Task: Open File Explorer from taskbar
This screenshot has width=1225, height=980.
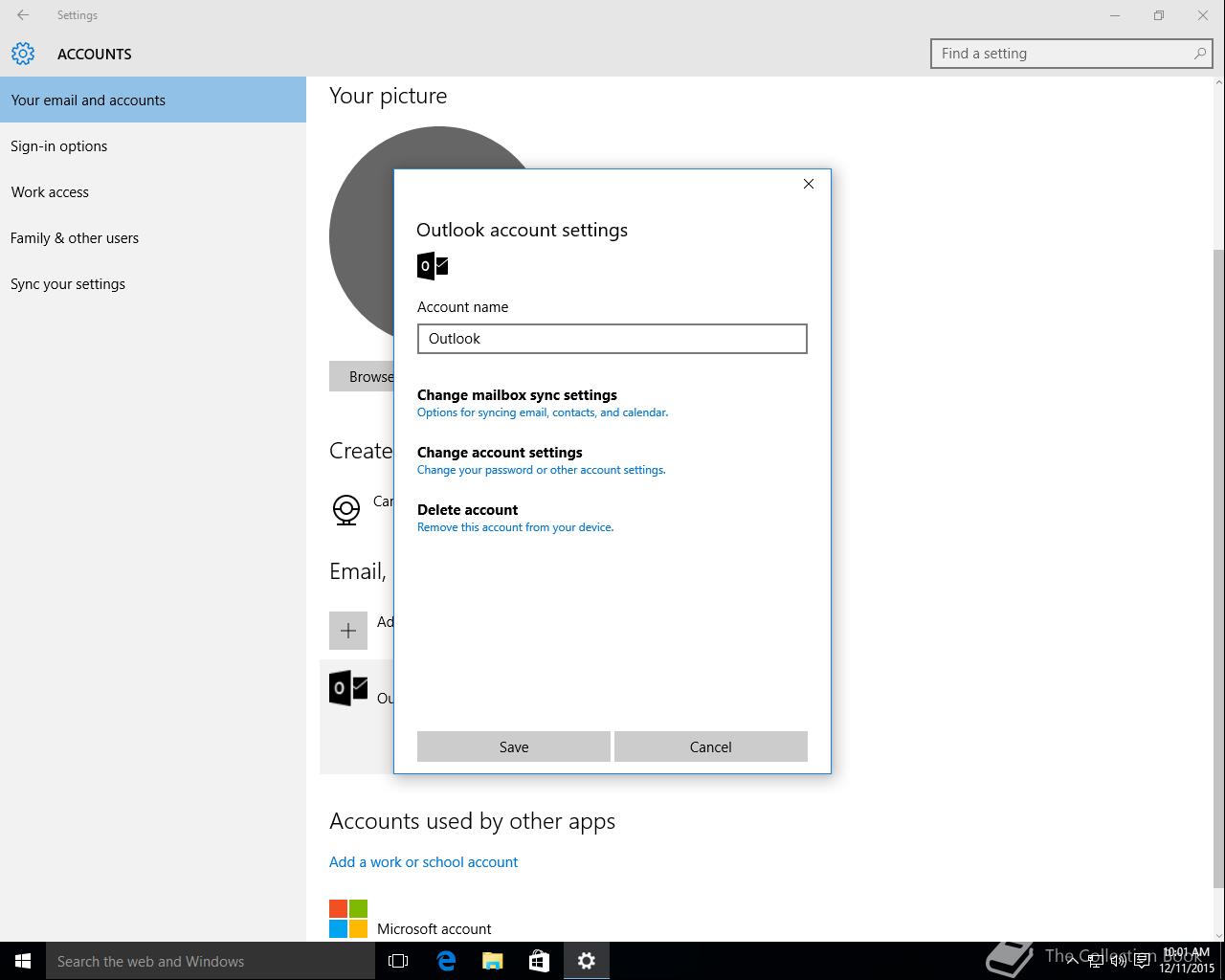Action: (x=493, y=961)
